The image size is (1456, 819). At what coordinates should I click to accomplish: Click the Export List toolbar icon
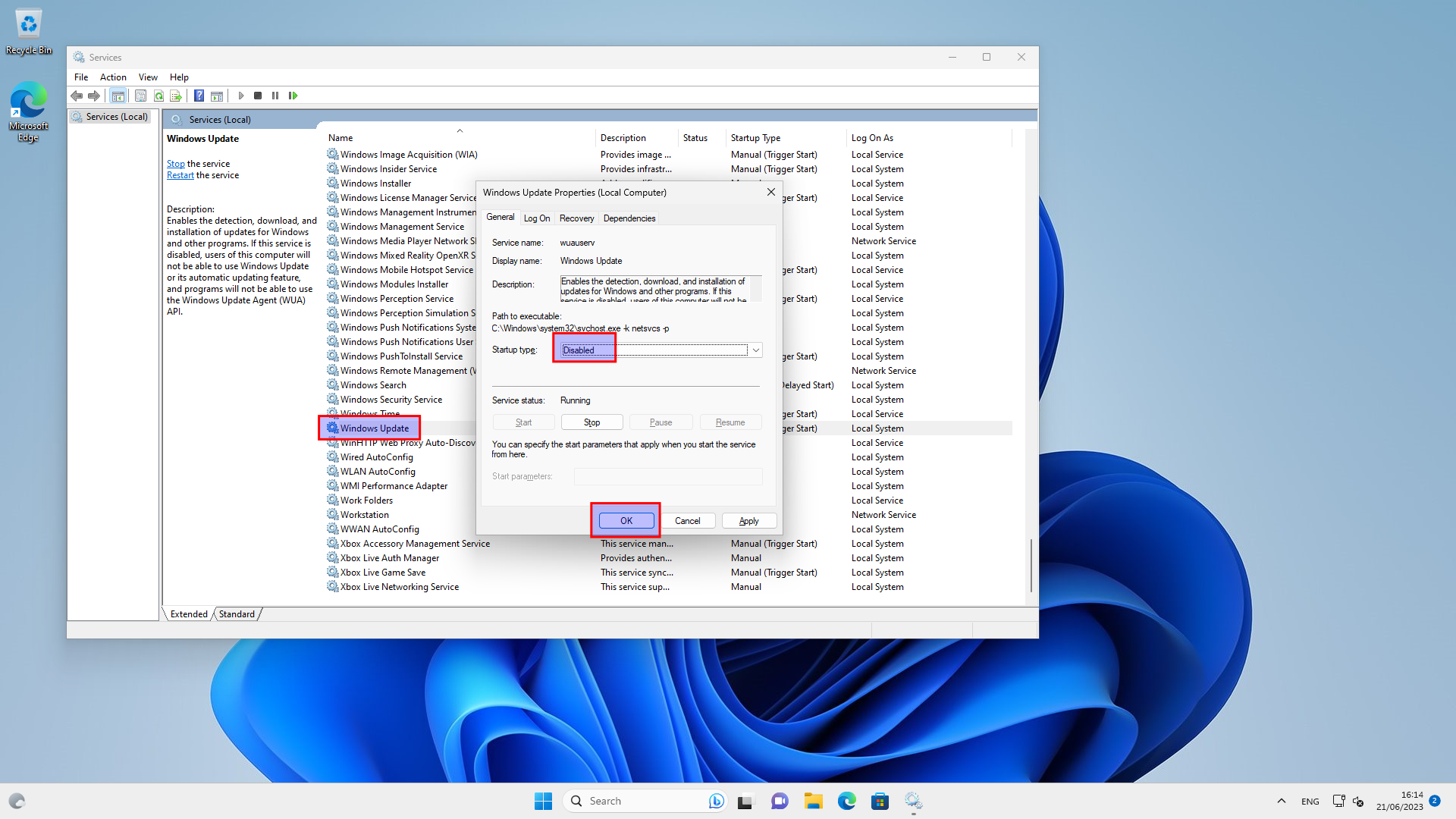pyautogui.click(x=176, y=96)
